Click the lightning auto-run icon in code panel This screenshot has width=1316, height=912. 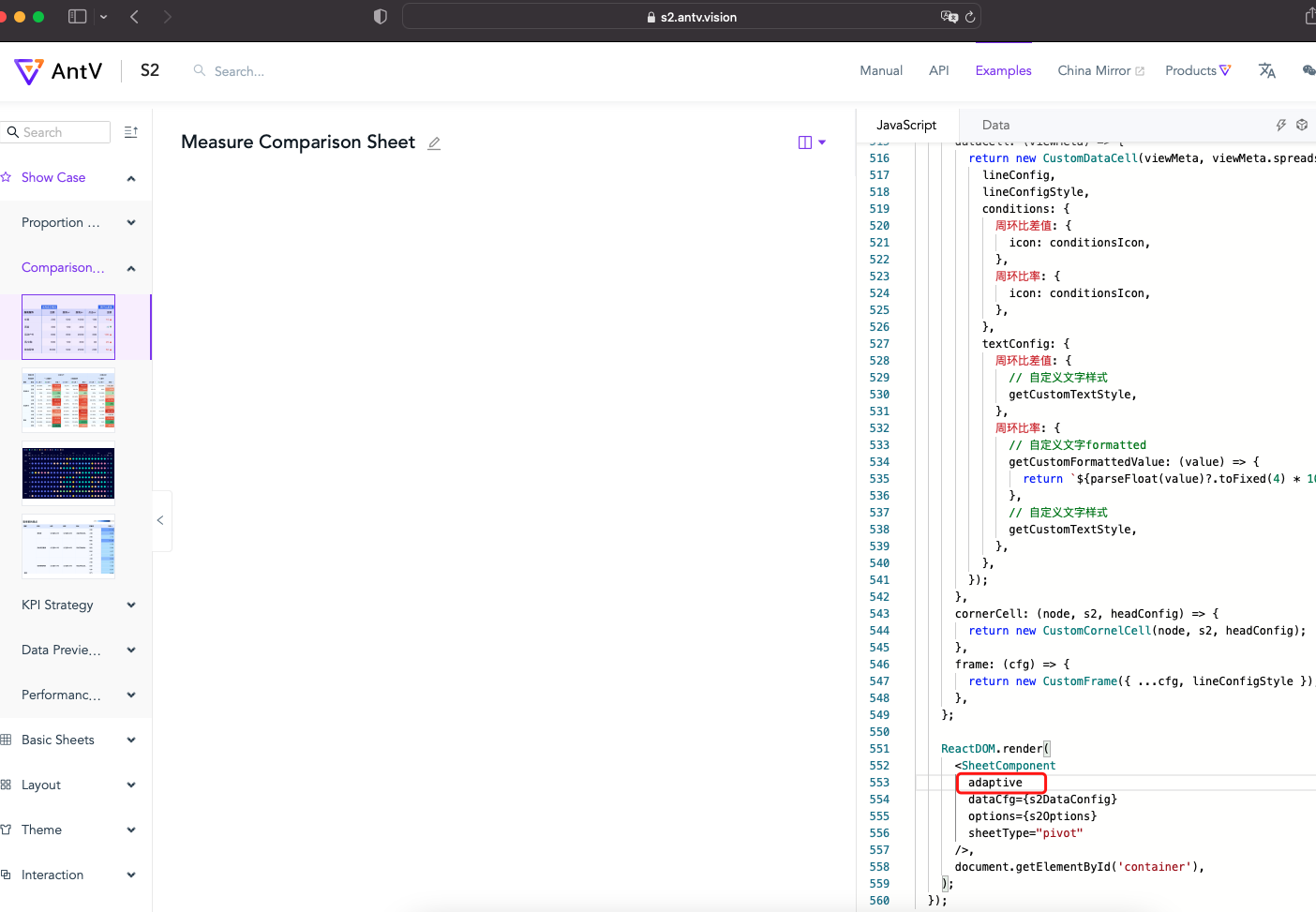[x=1281, y=124]
